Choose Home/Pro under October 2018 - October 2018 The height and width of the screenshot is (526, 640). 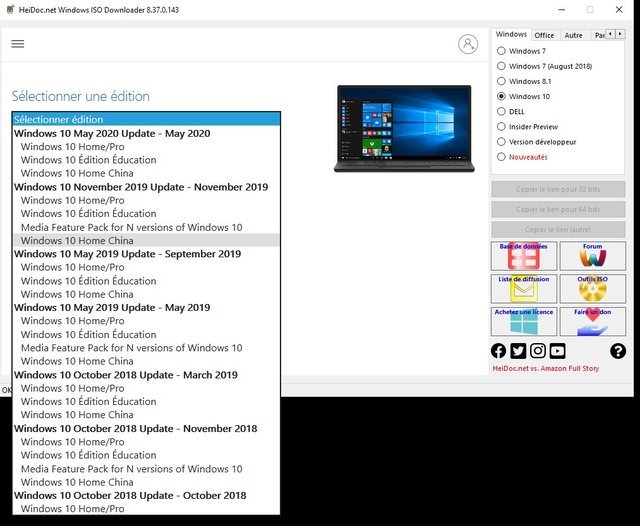click(147, 509)
